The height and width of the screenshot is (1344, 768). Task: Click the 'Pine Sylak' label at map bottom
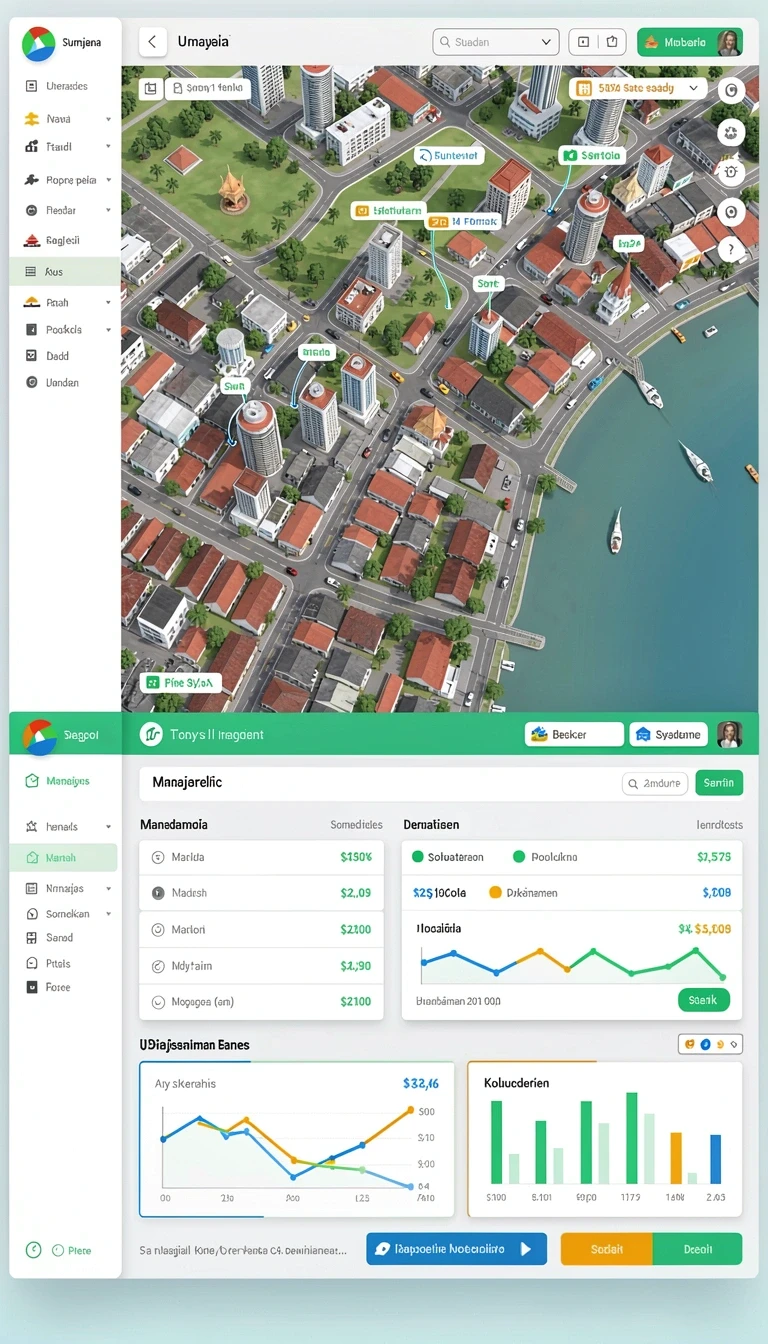coord(181,683)
